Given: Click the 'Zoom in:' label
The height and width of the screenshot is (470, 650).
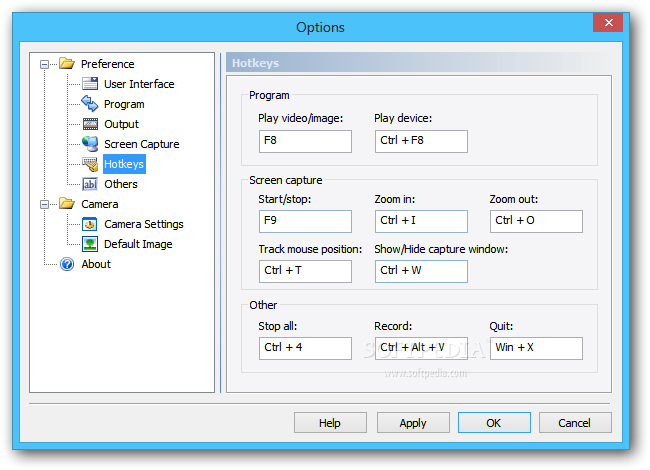Looking at the screenshot, I should (x=394, y=199).
